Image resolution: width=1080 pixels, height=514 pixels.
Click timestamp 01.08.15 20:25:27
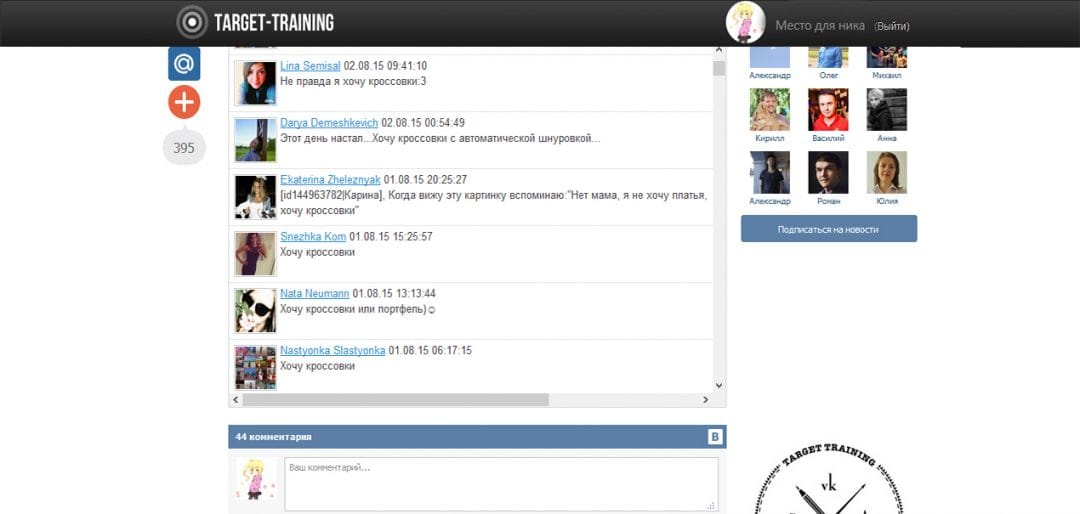pyautogui.click(x=426, y=180)
